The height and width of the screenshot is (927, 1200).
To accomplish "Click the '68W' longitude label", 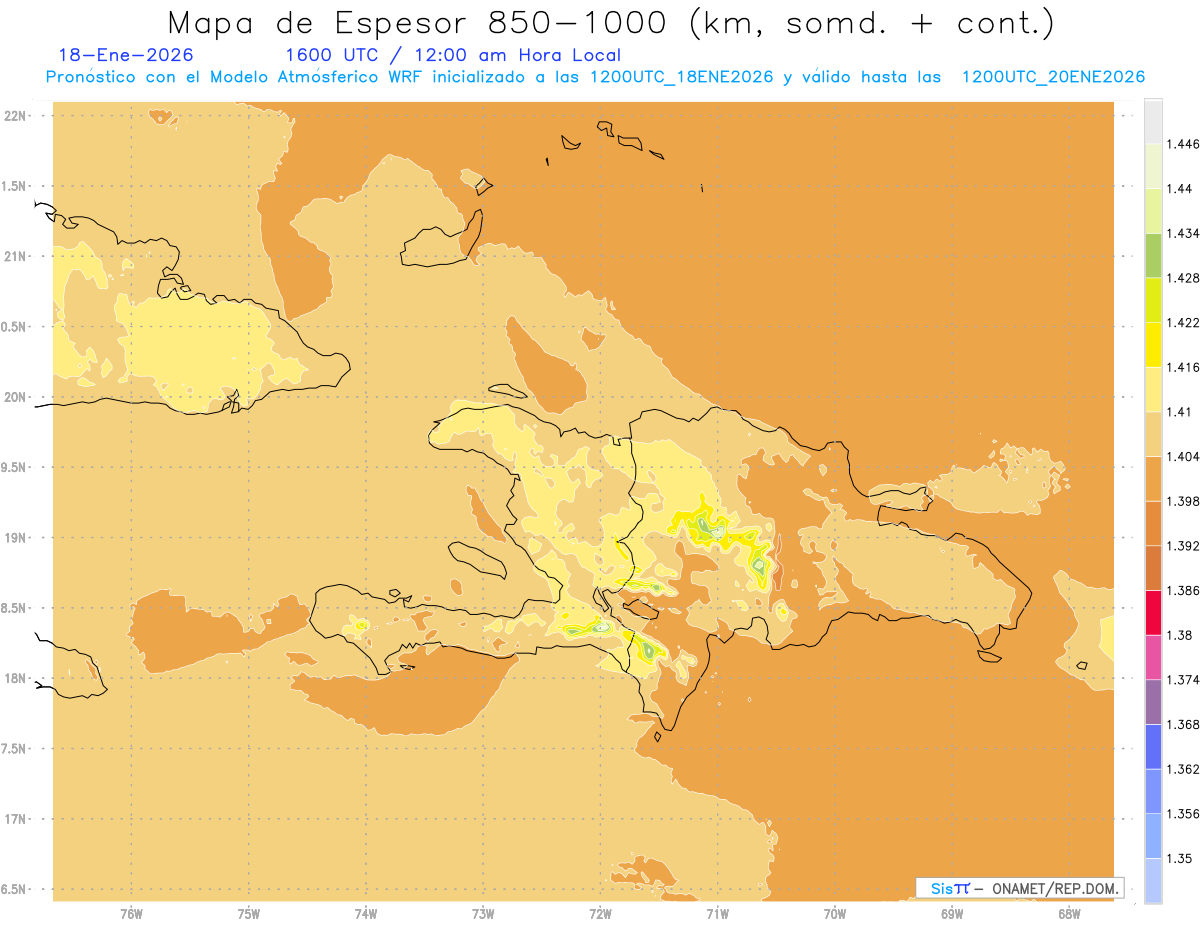I will pos(1069,913).
